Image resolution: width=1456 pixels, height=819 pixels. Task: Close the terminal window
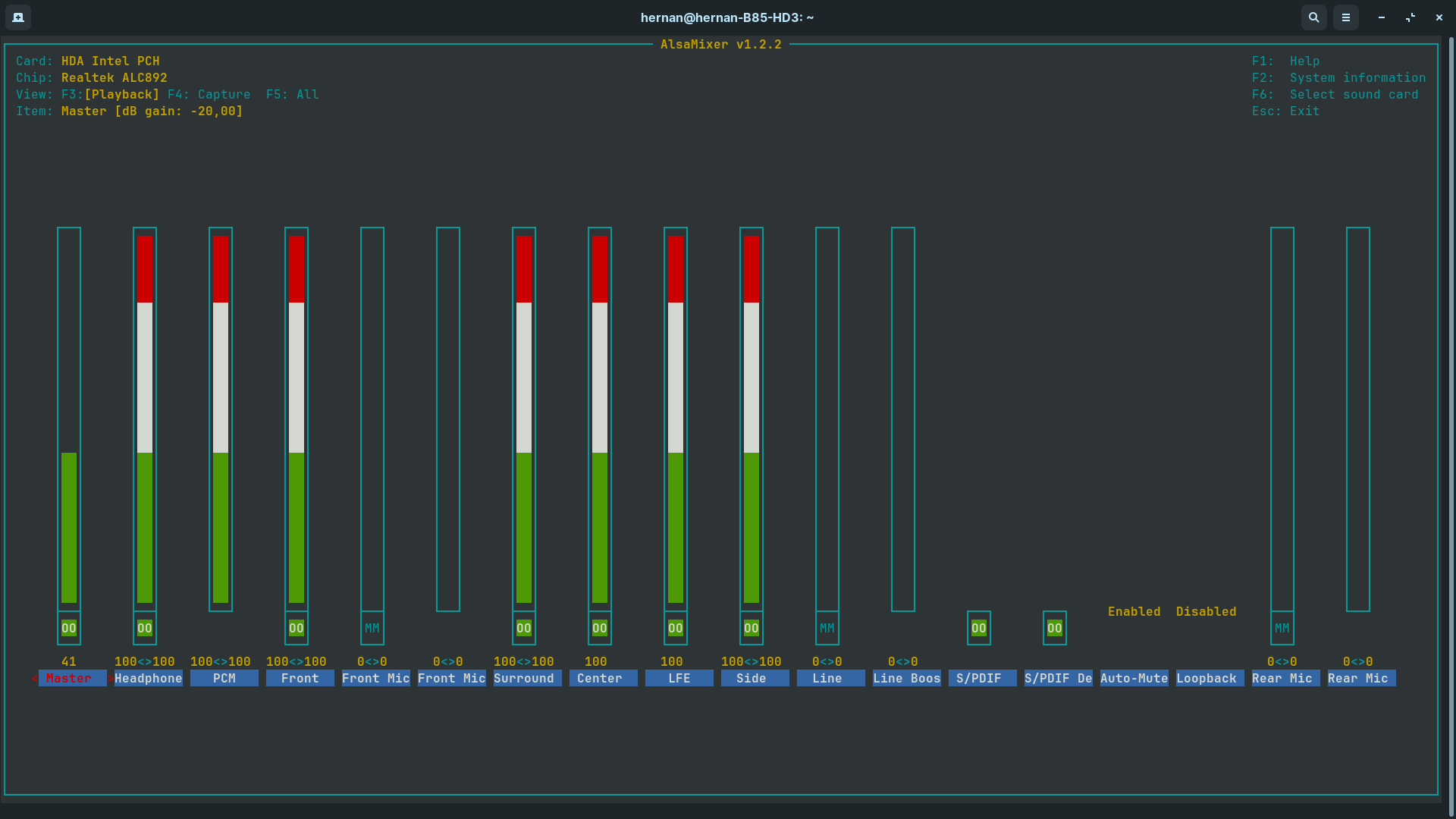1439,17
